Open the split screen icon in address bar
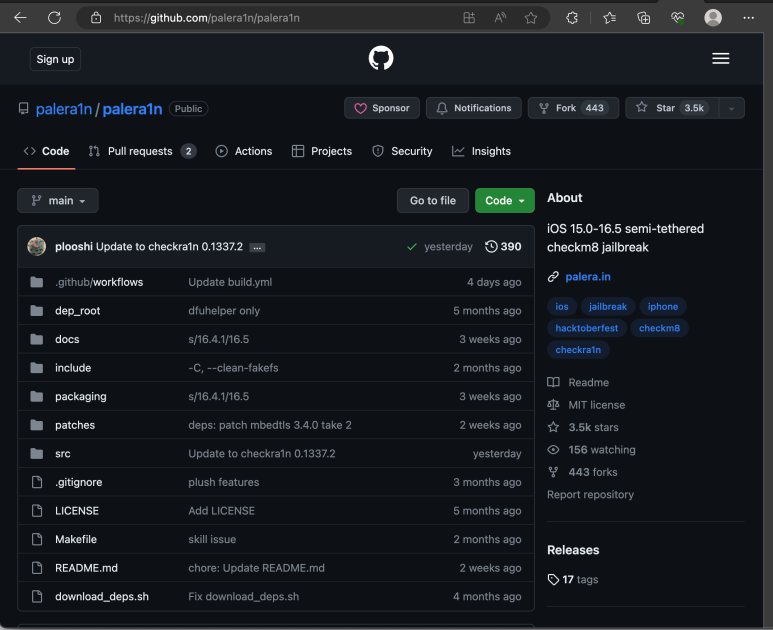 (x=469, y=18)
